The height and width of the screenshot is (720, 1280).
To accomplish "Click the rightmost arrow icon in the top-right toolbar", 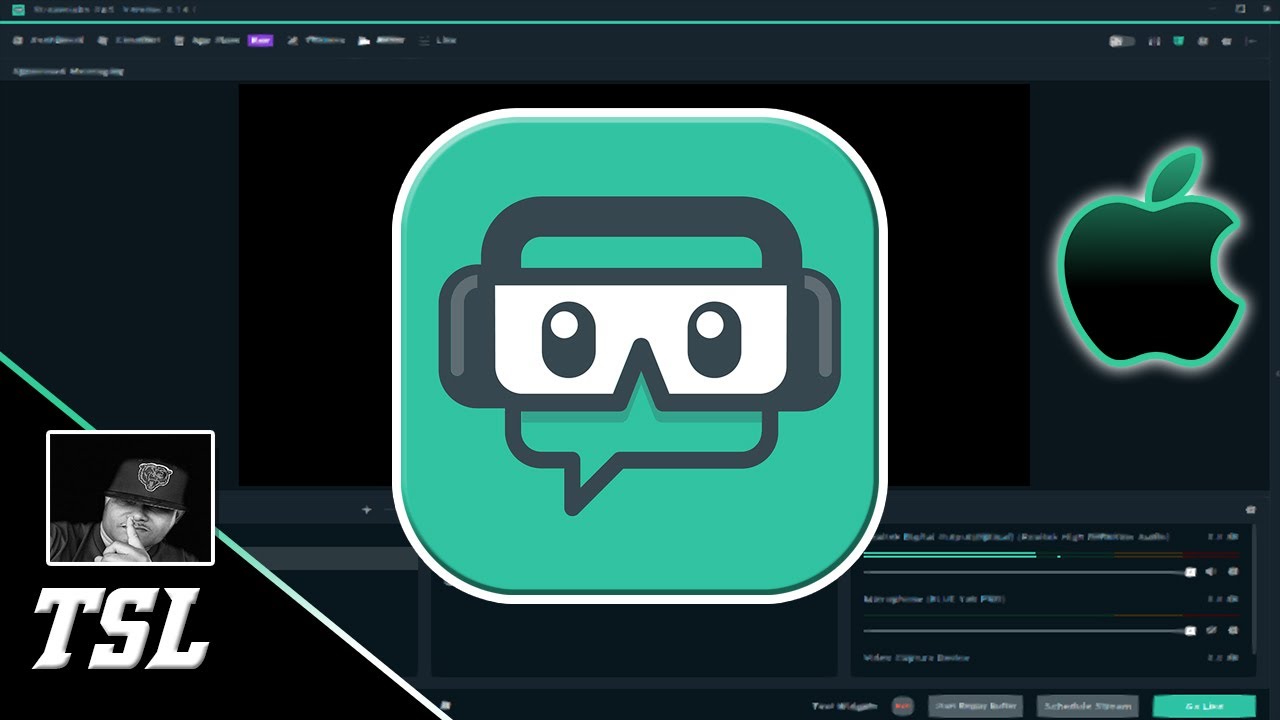I will [1251, 41].
